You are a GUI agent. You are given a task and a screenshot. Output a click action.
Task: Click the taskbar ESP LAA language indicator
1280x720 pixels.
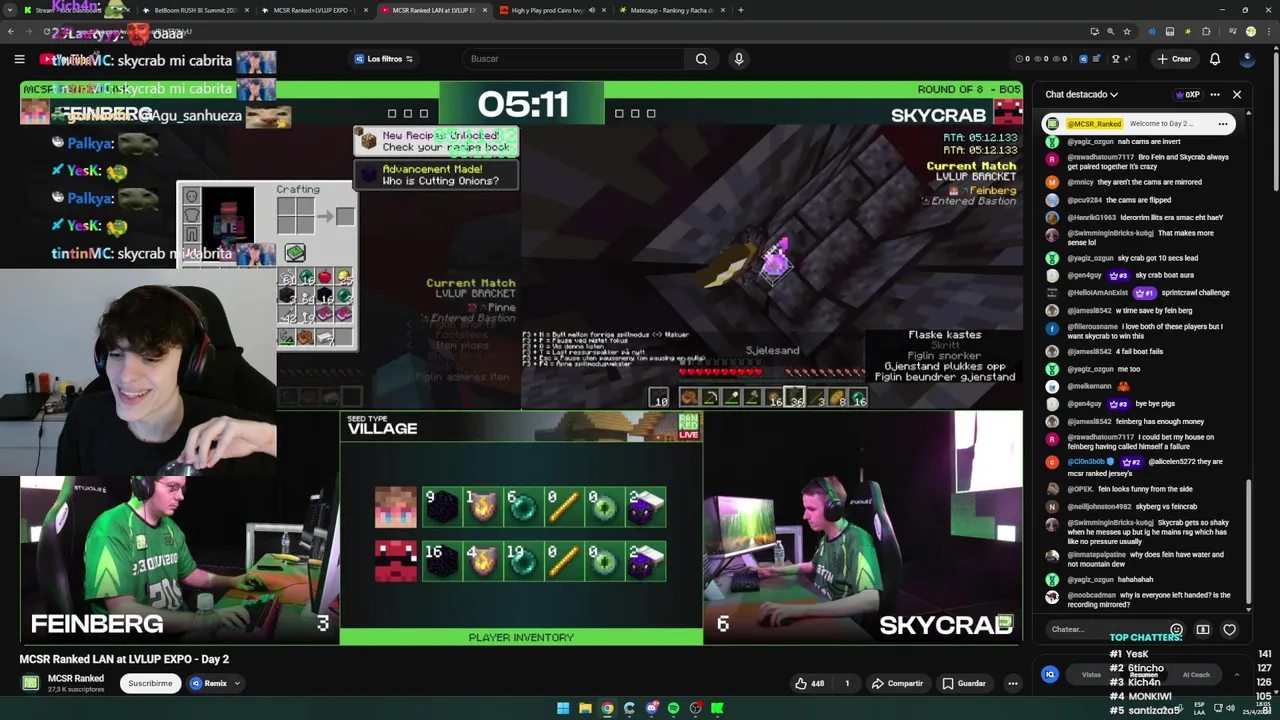(x=1199, y=708)
